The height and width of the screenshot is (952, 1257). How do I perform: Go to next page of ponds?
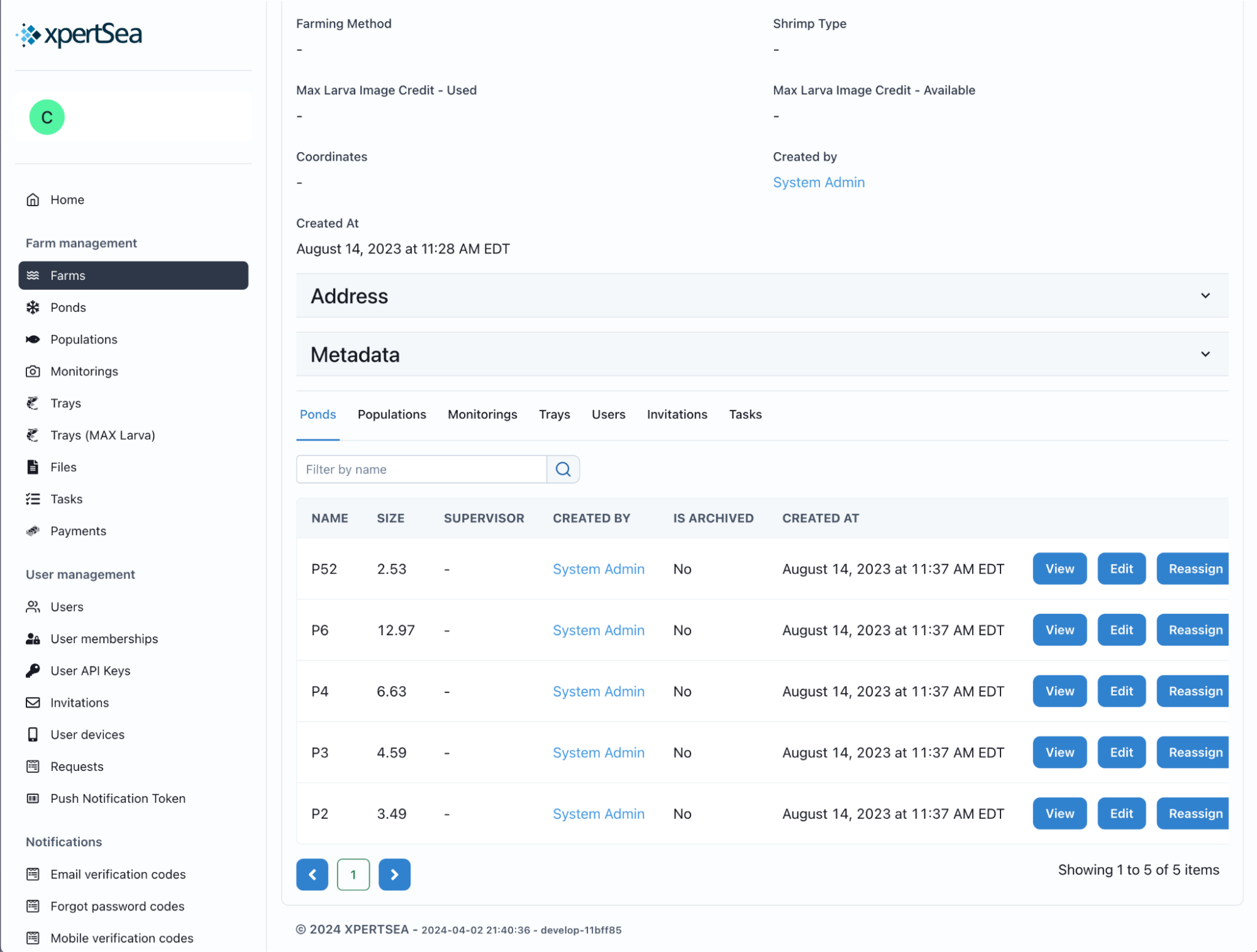pos(394,874)
